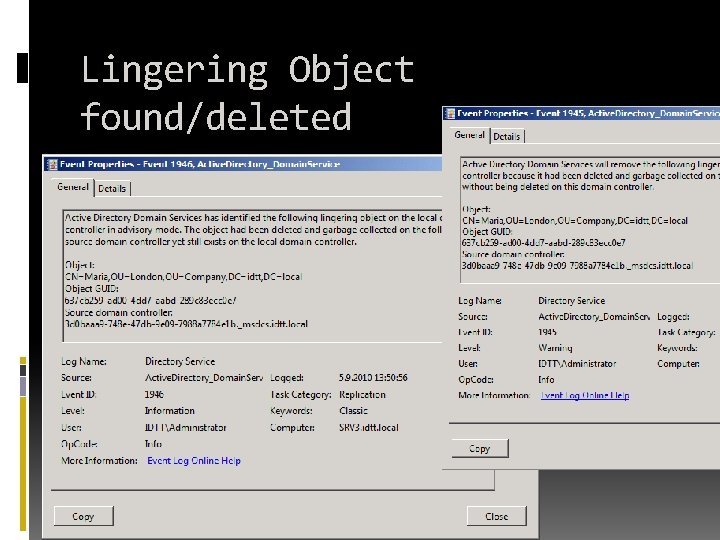720x540 pixels.
Task: Click Copy button in Event 1946 window
Action: pos(83,517)
